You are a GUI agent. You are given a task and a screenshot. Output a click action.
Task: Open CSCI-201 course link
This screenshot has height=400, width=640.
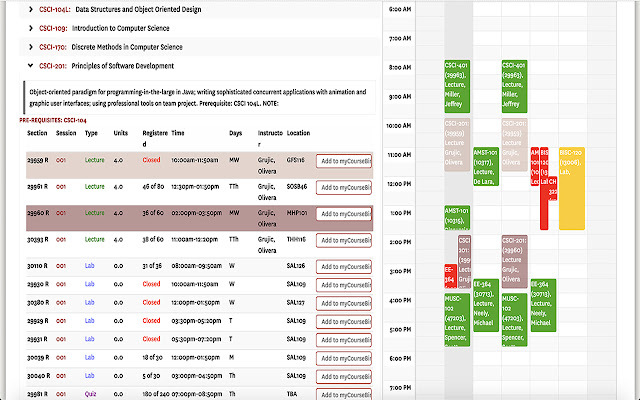pyautogui.click(x=53, y=66)
